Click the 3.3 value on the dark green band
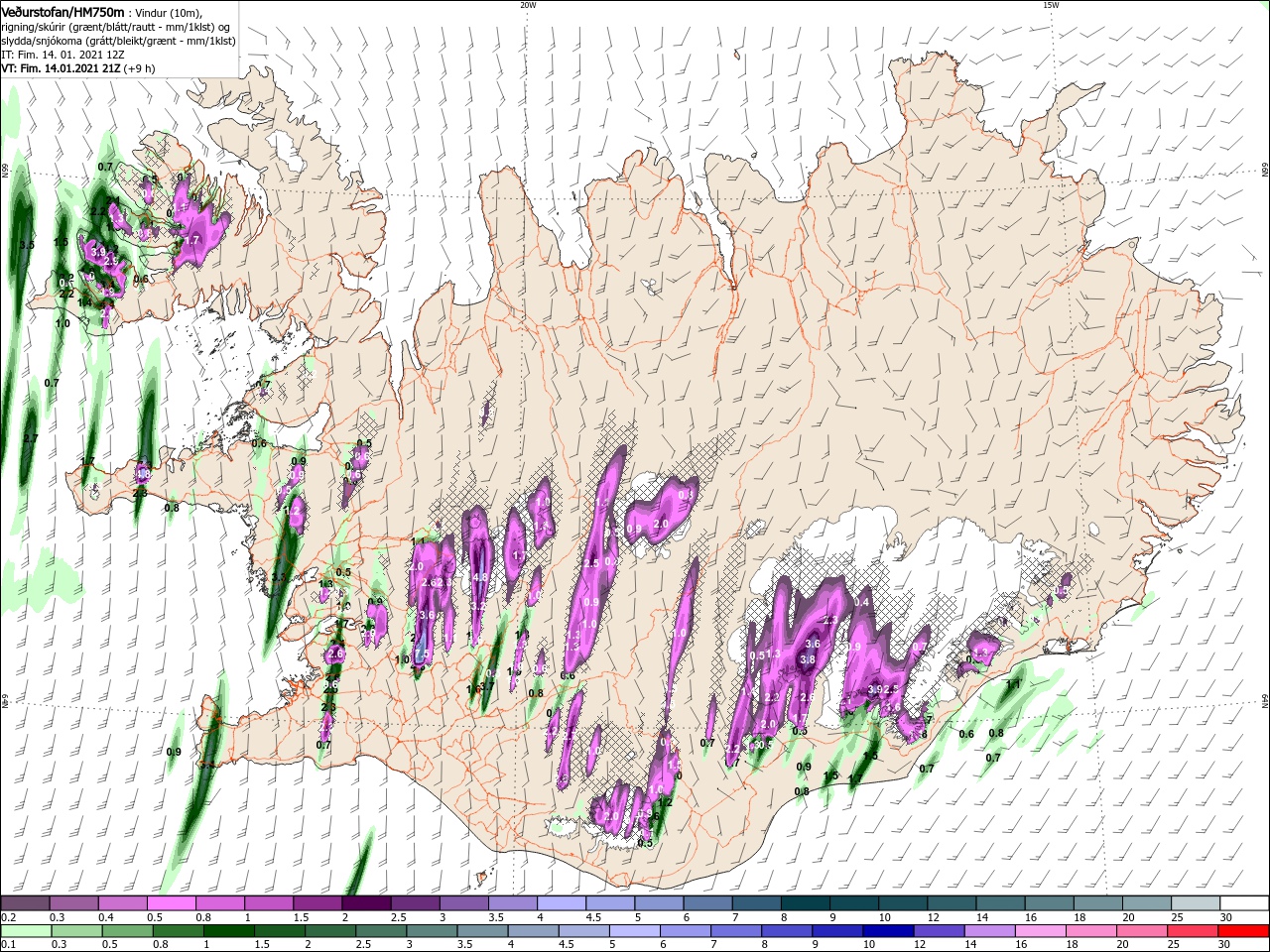This screenshot has height=952, width=1270. coord(279,576)
